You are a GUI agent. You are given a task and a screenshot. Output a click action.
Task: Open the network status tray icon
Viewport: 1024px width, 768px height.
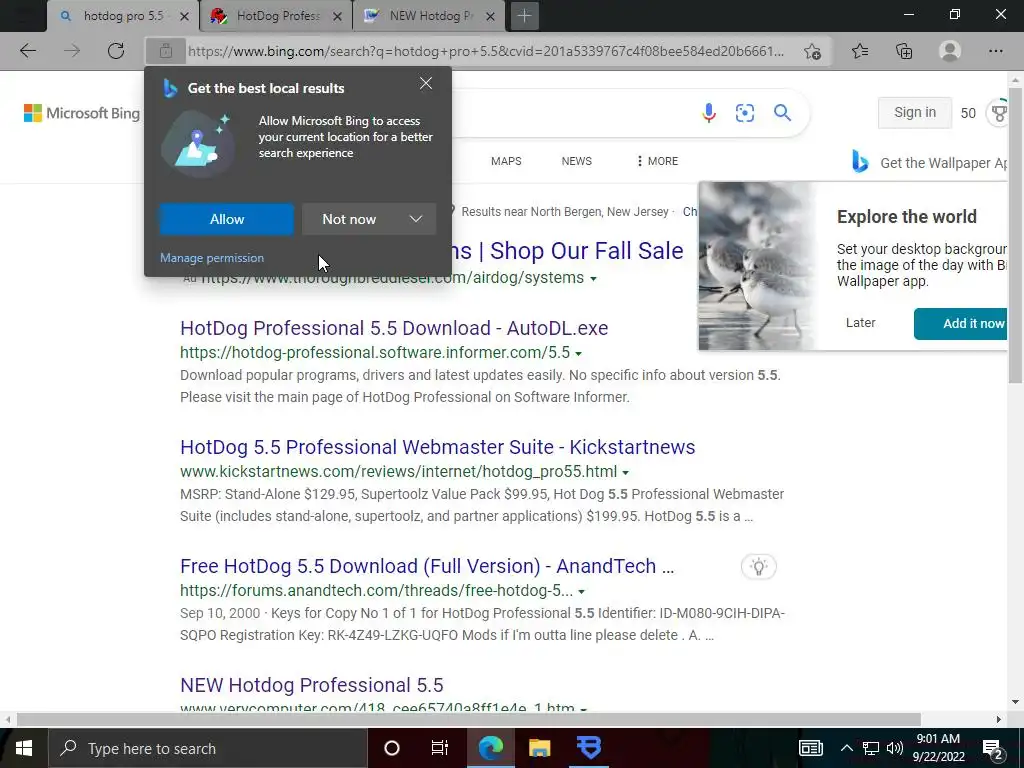tap(871, 748)
